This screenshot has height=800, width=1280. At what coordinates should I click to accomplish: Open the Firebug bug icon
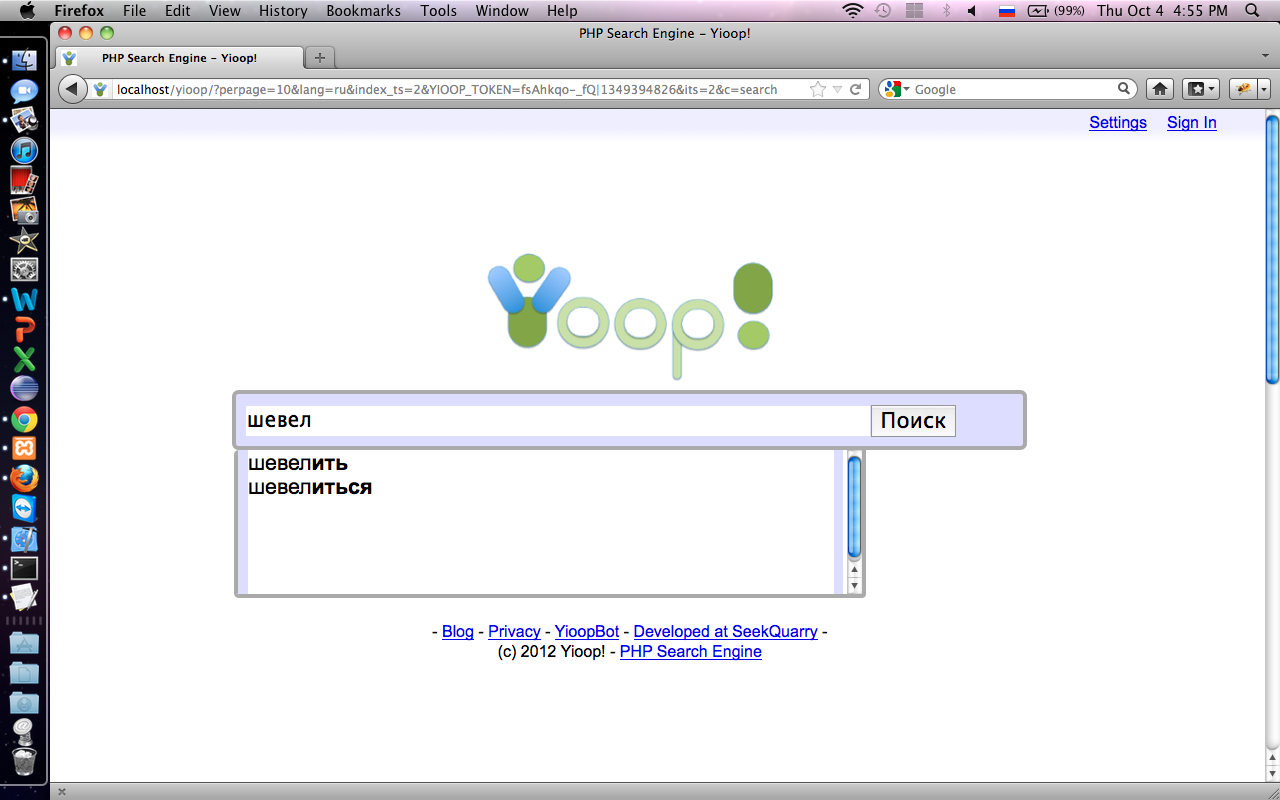1243,89
